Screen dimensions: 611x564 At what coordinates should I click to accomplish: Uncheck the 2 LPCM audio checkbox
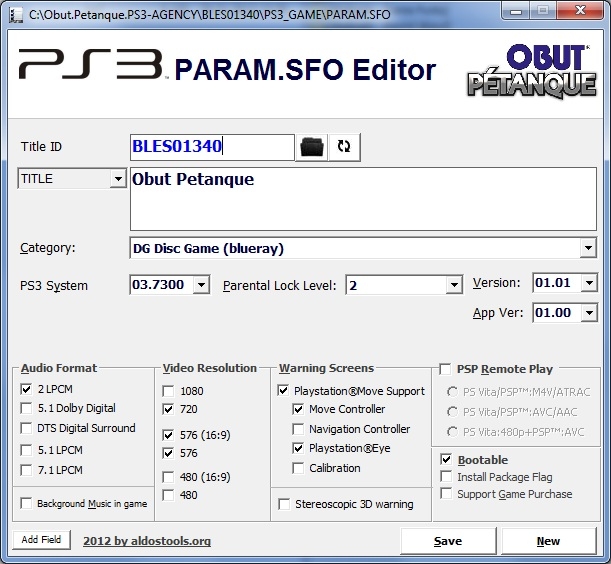tap(26, 389)
